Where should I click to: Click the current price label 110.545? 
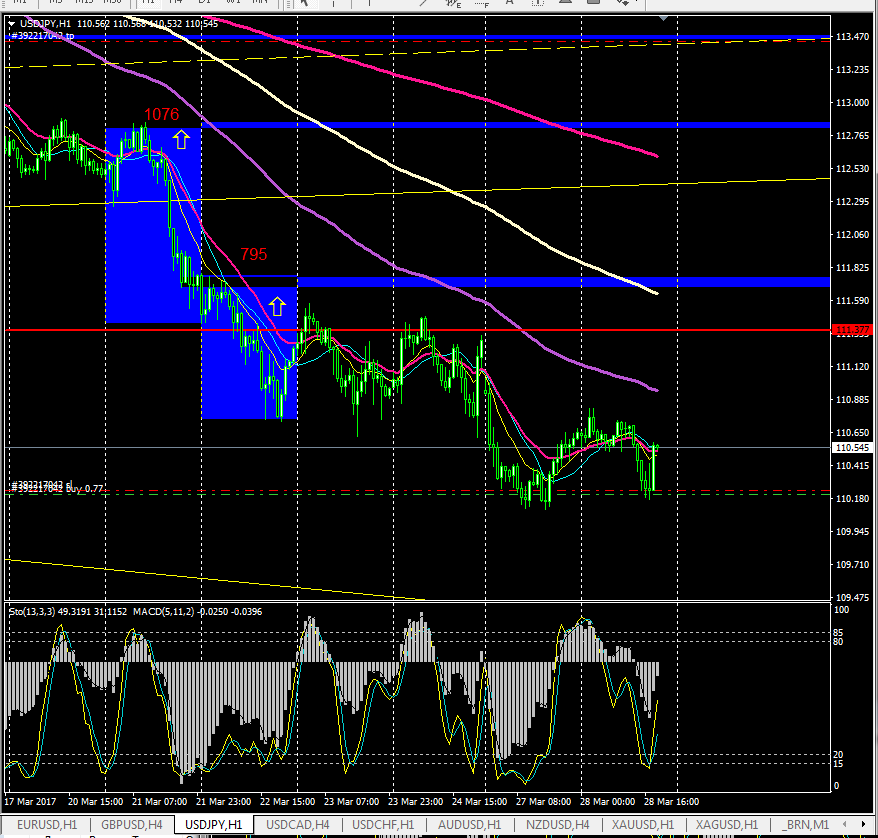coord(852,447)
